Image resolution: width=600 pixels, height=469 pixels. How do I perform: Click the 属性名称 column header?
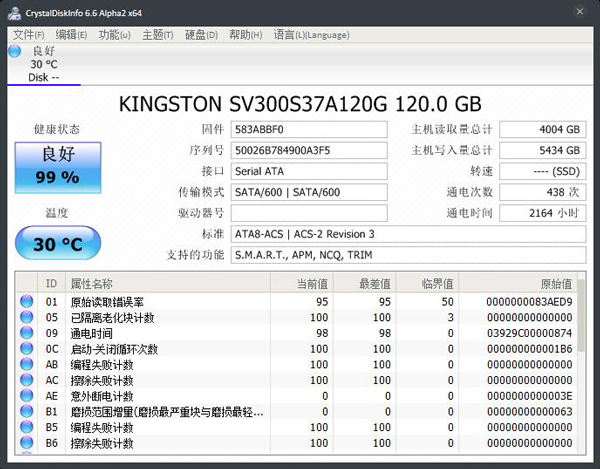click(x=168, y=283)
